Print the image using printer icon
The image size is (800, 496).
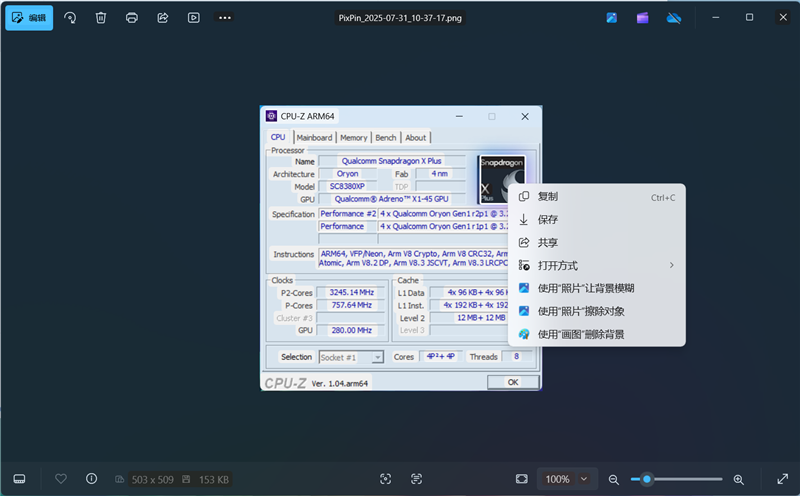click(x=132, y=18)
